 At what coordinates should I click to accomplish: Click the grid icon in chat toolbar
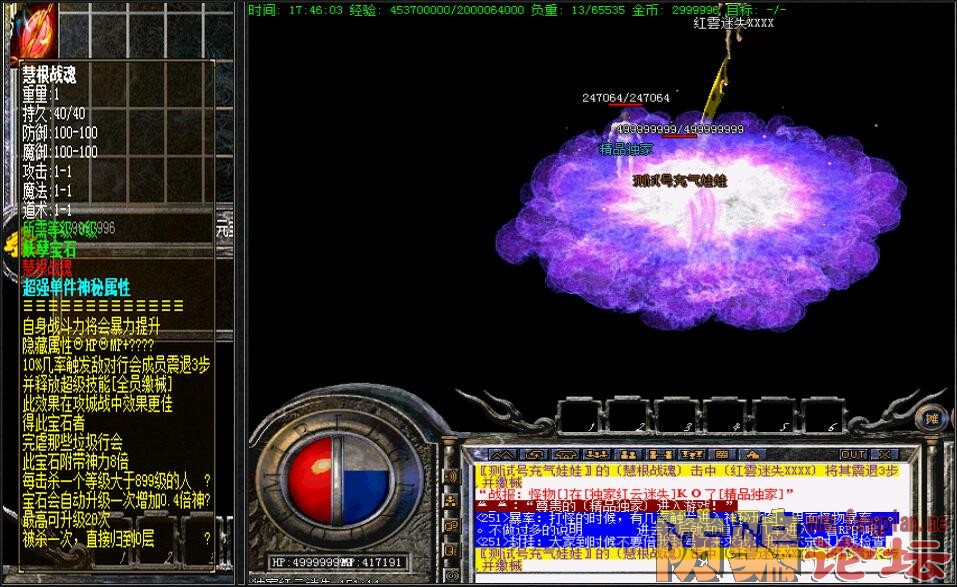(721, 455)
